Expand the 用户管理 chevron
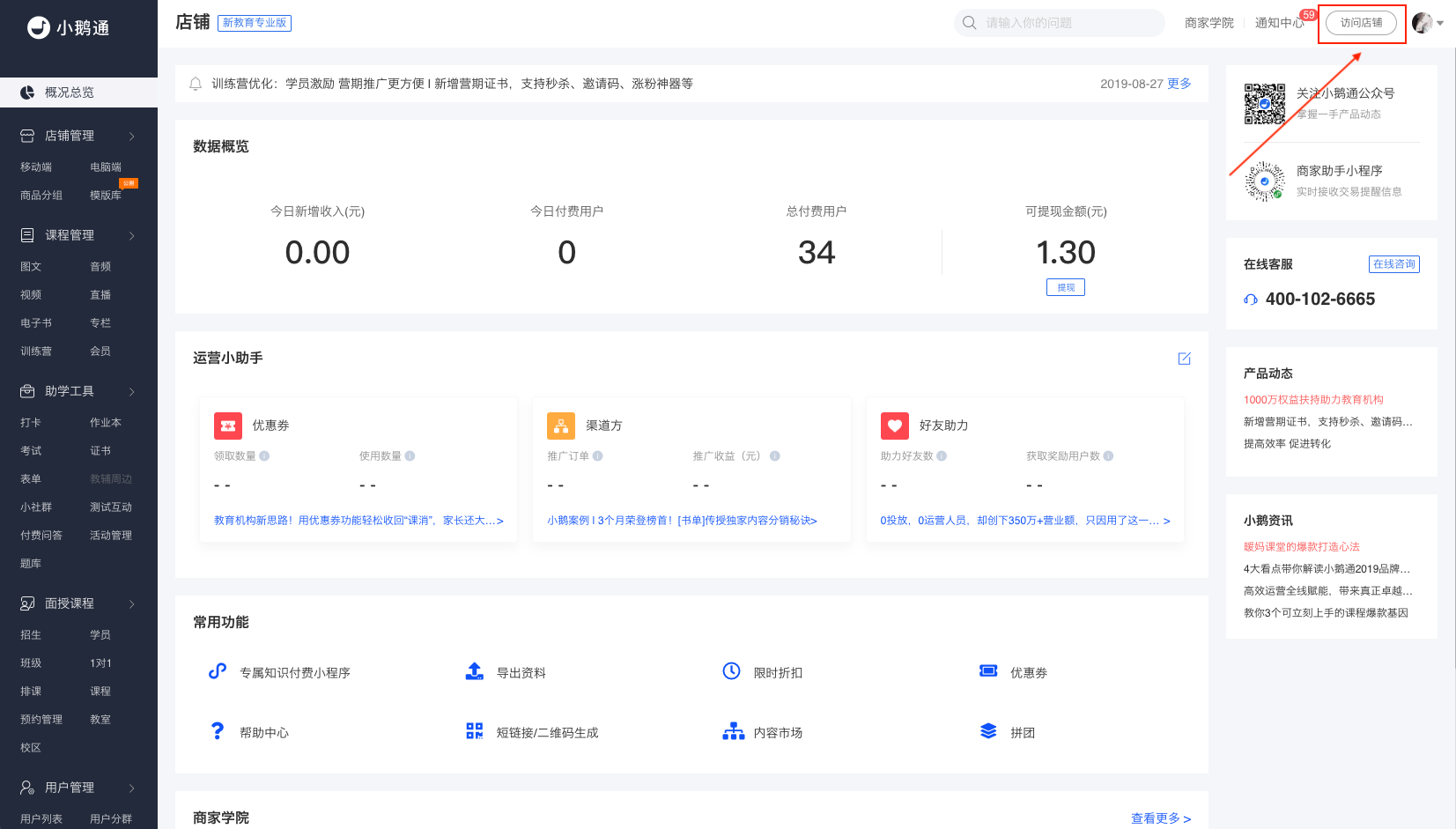The image size is (1456, 829). coord(132,788)
